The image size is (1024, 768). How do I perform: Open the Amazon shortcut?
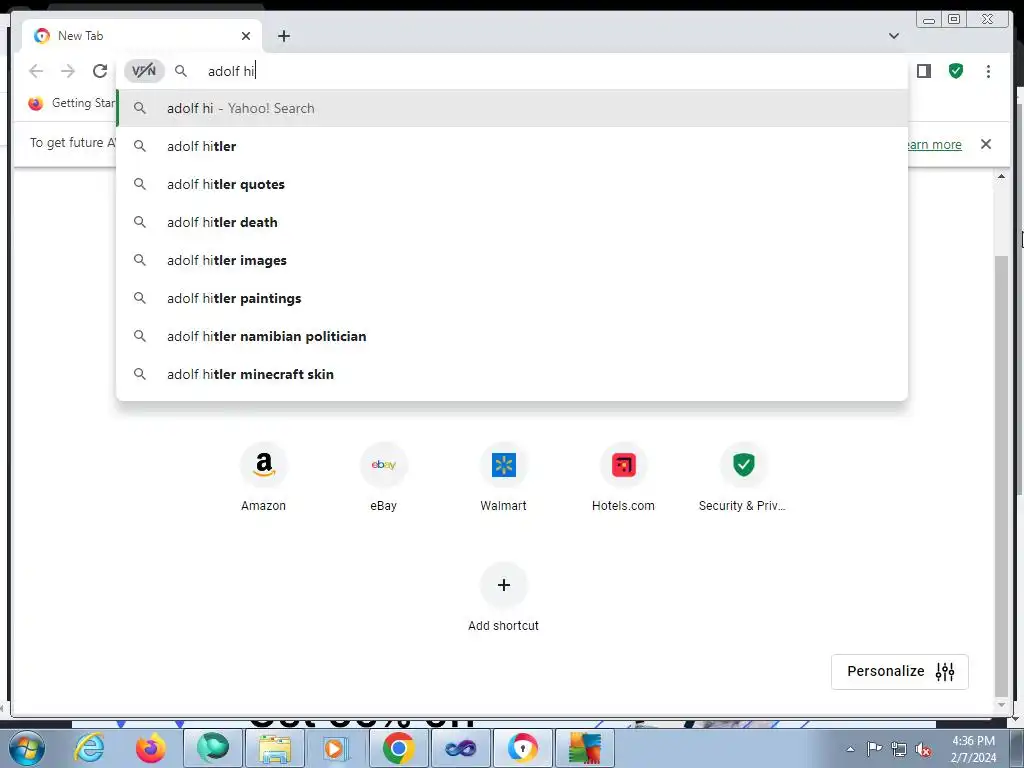point(263,477)
